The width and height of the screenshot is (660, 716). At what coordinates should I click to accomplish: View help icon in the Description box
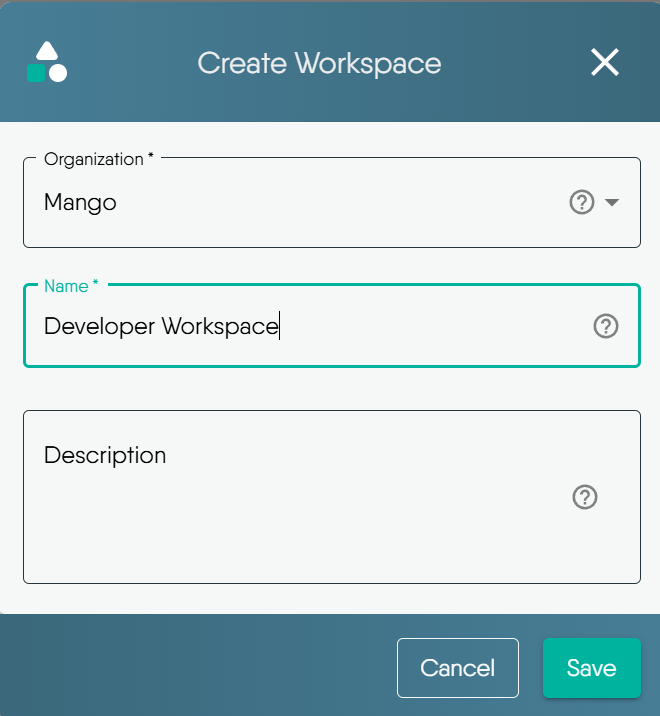[x=585, y=497]
